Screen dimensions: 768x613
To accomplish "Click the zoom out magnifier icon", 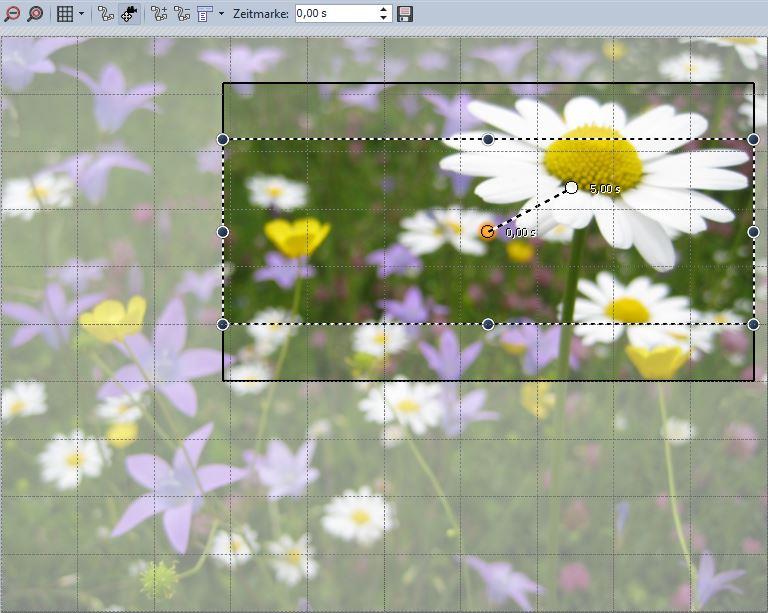I will tap(13, 14).
